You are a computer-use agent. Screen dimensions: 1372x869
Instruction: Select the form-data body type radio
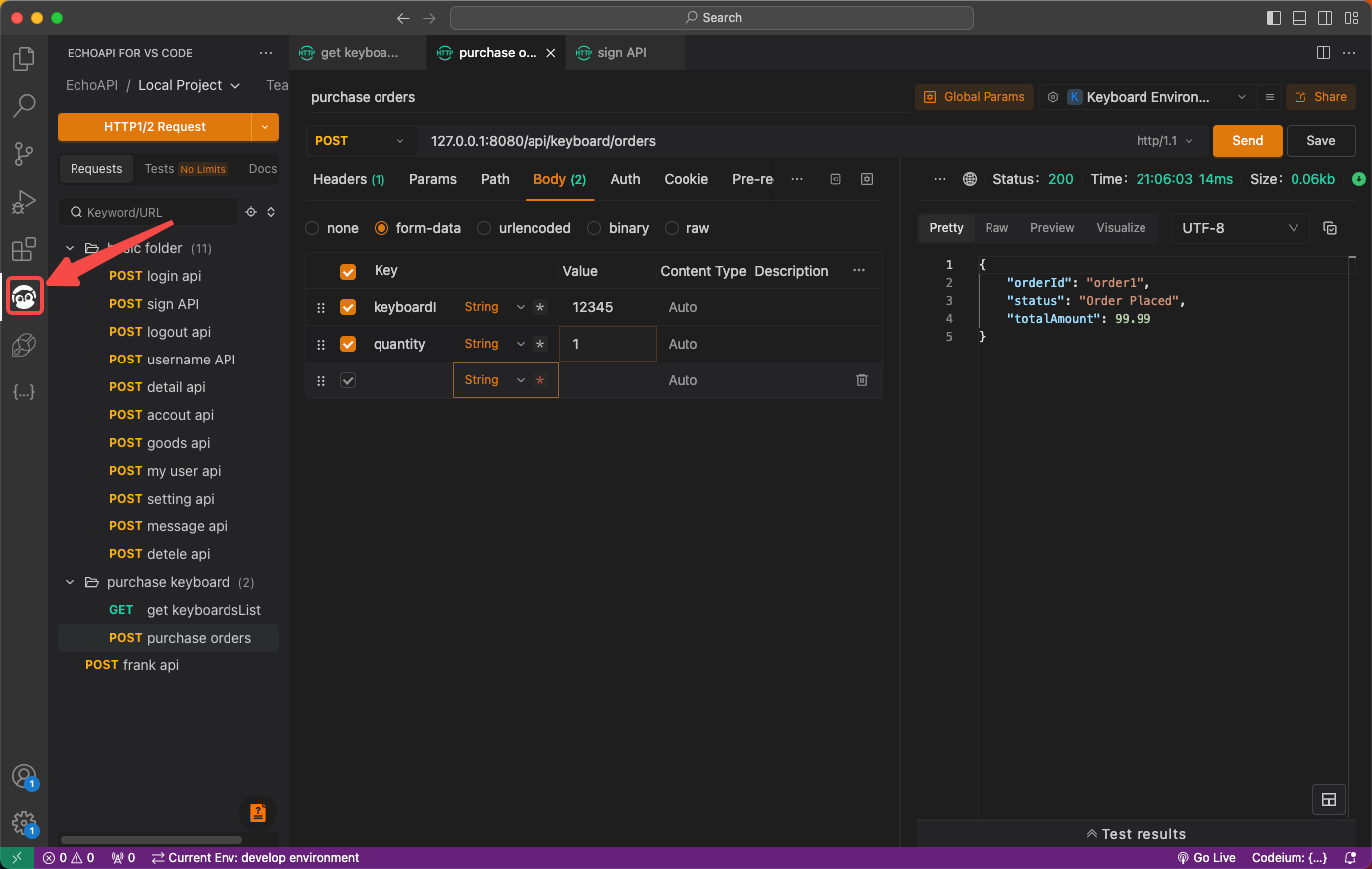point(381,228)
